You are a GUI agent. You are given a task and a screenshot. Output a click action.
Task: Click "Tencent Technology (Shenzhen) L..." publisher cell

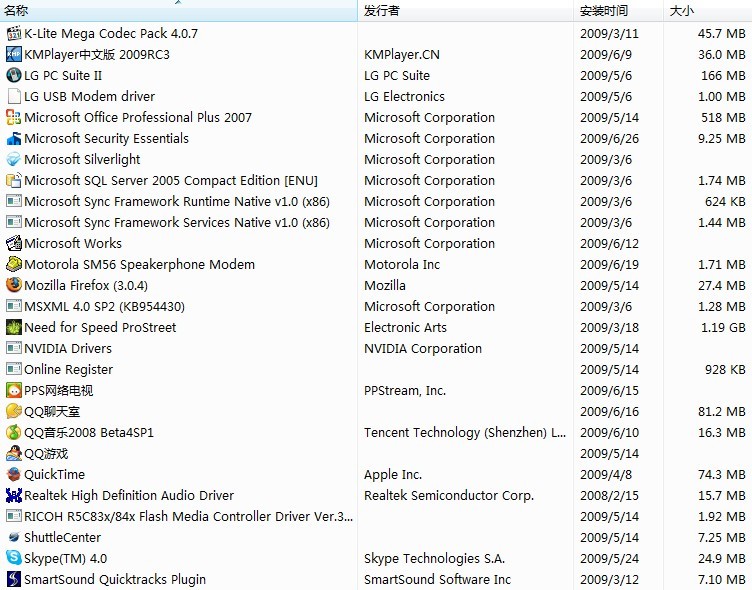pos(465,433)
